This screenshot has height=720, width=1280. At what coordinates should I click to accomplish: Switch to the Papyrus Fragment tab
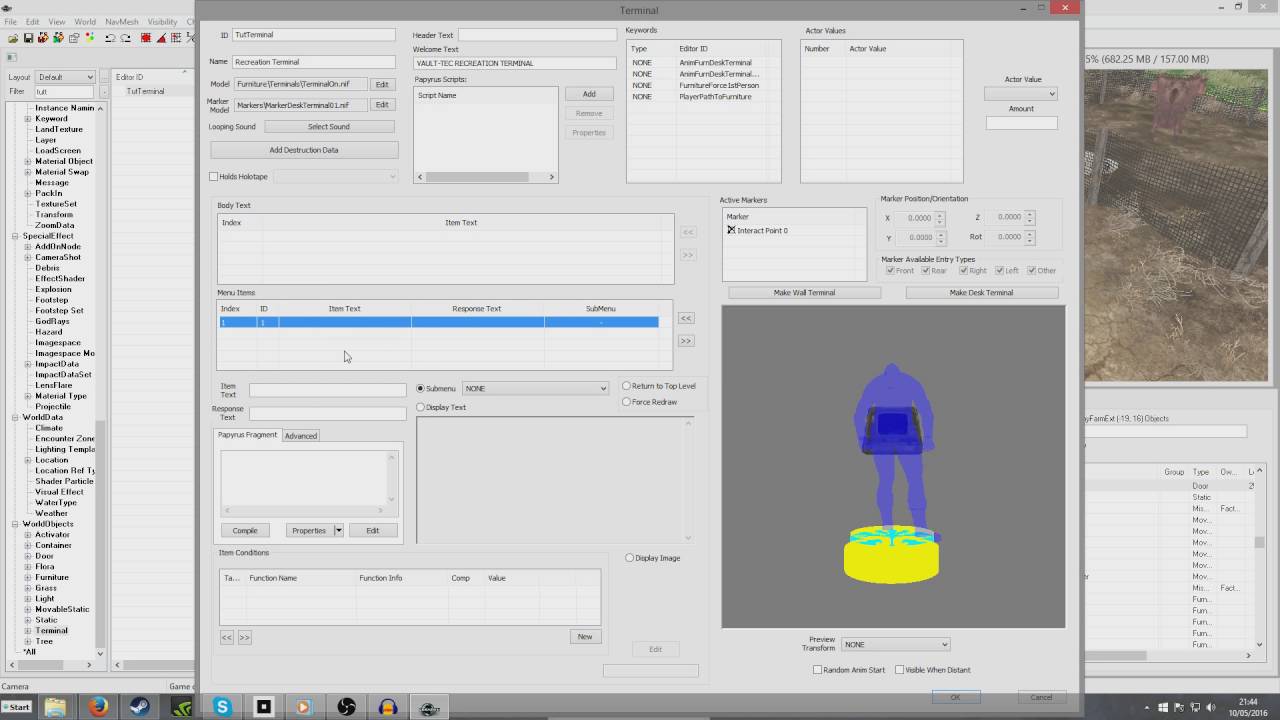tap(248, 435)
